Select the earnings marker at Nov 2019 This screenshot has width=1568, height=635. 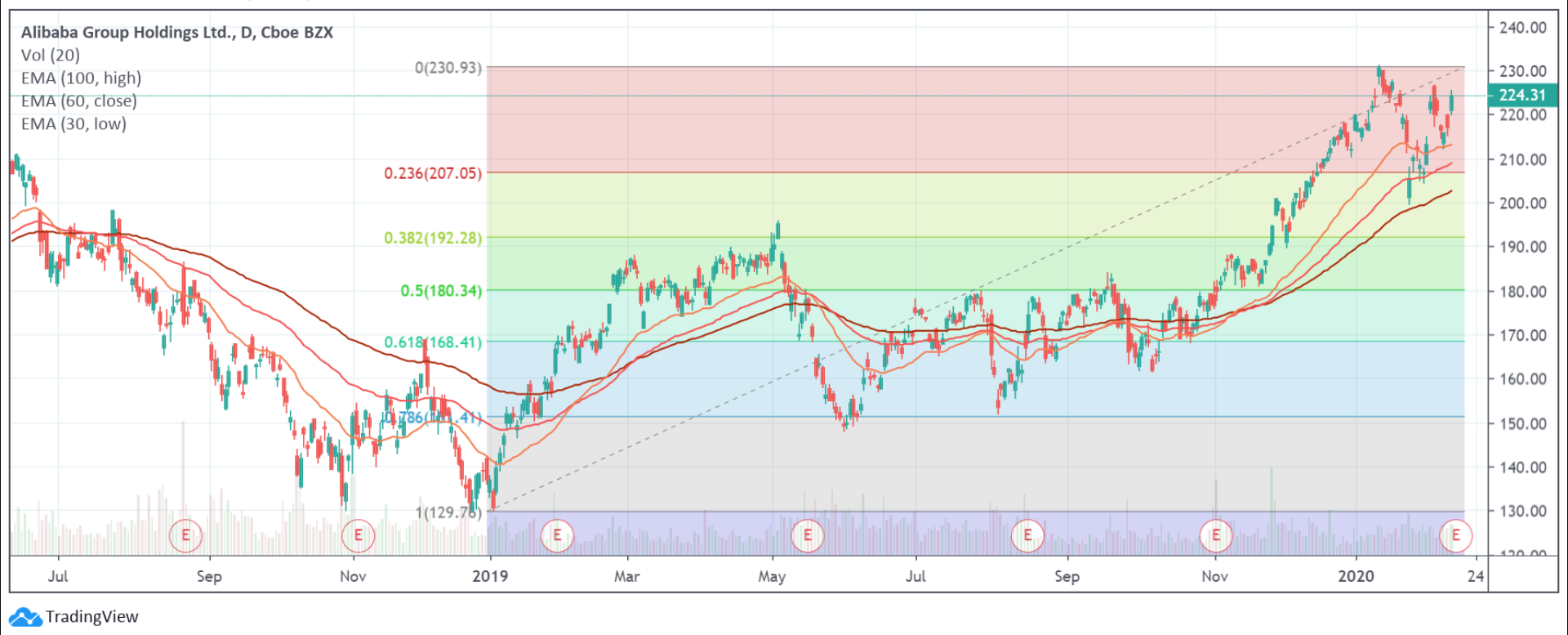point(1215,536)
